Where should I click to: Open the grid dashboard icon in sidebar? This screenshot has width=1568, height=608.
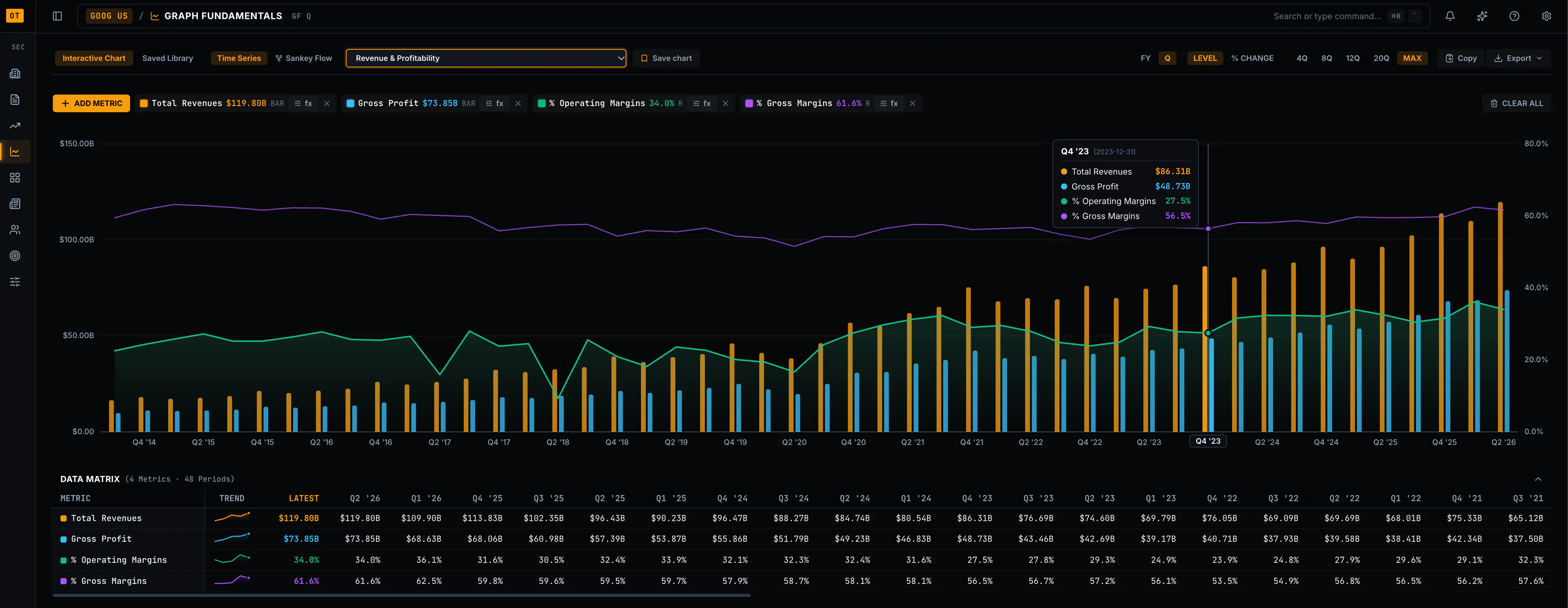[15, 178]
